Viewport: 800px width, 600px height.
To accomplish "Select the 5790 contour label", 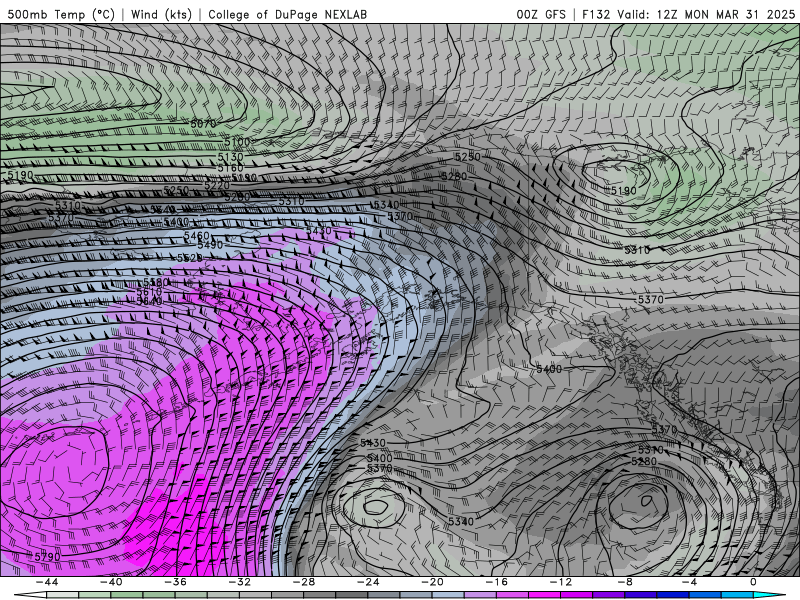I will (47, 557).
